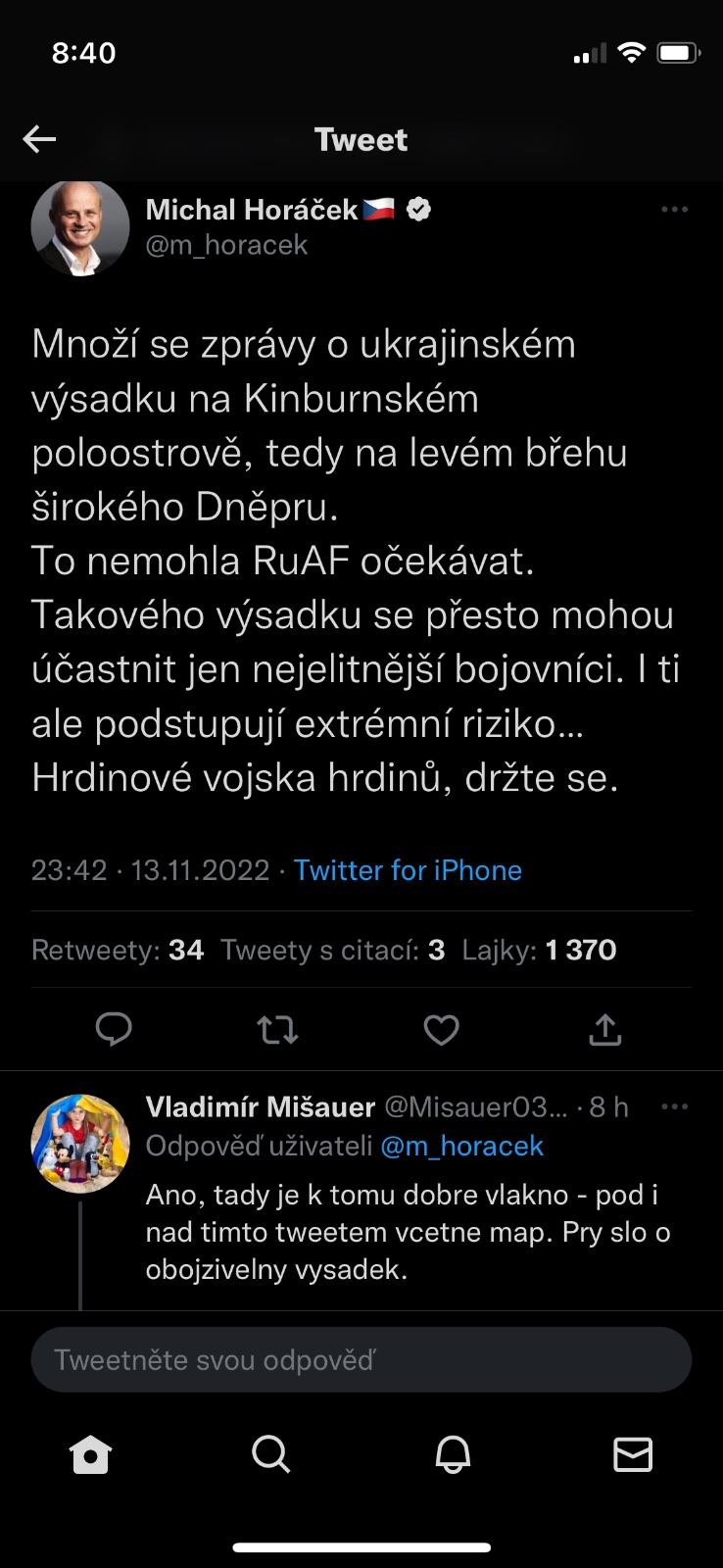
Task: Open more options for Horáček's tweet
Action: click(674, 210)
